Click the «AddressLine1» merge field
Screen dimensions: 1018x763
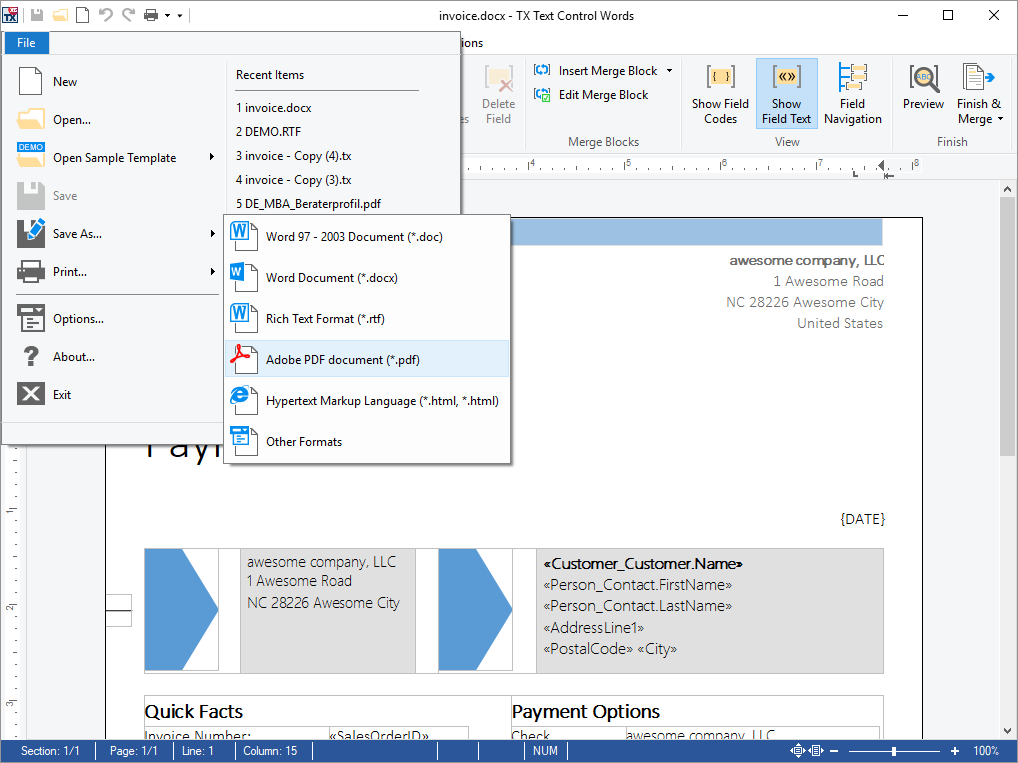(593, 627)
